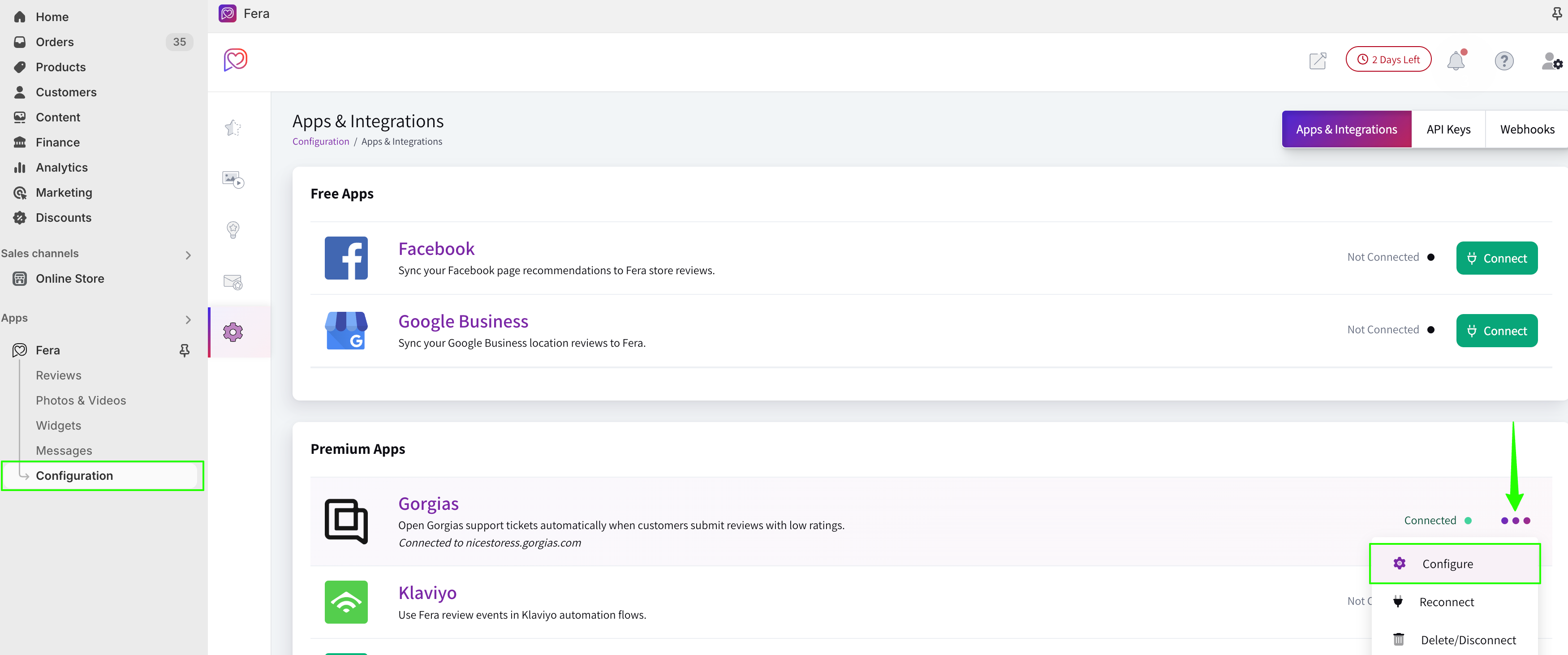Click Google Business 'Not Connected' status label
The height and width of the screenshot is (655, 1568).
click(1383, 329)
